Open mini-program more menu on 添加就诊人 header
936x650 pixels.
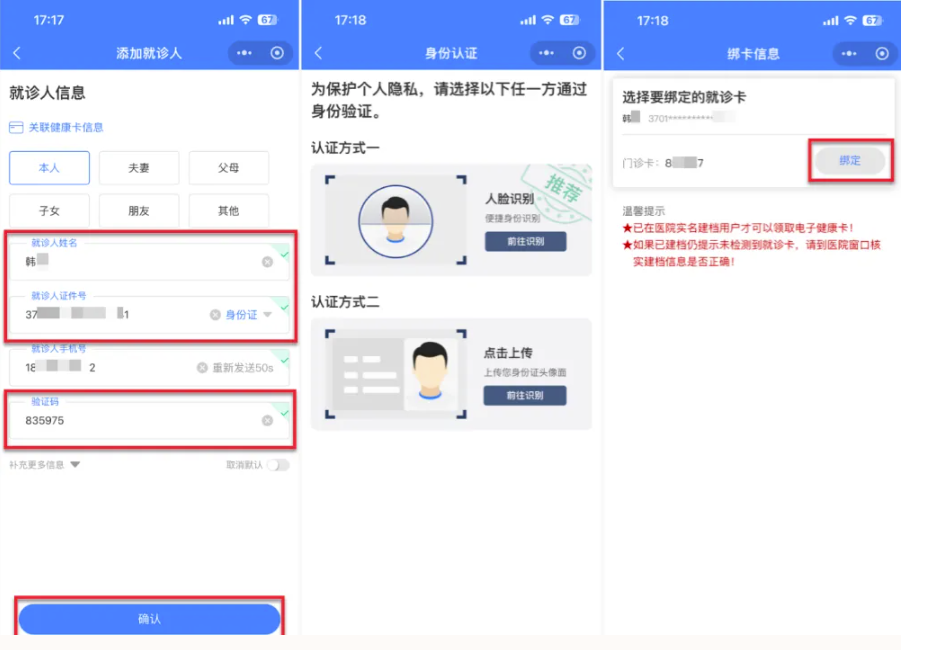click(245, 53)
